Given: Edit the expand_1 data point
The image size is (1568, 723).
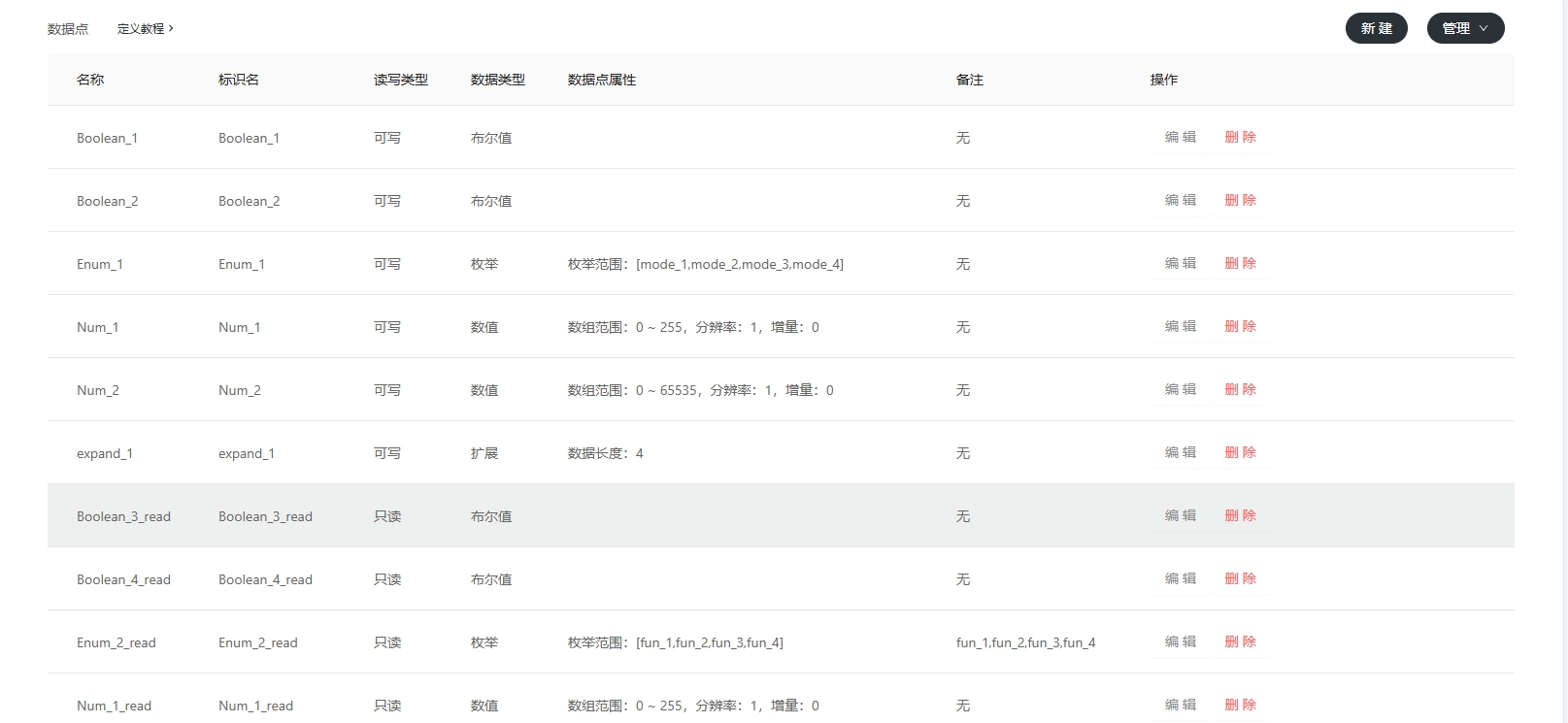Looking at the screenshot, I should click(x=1180, y=452).
